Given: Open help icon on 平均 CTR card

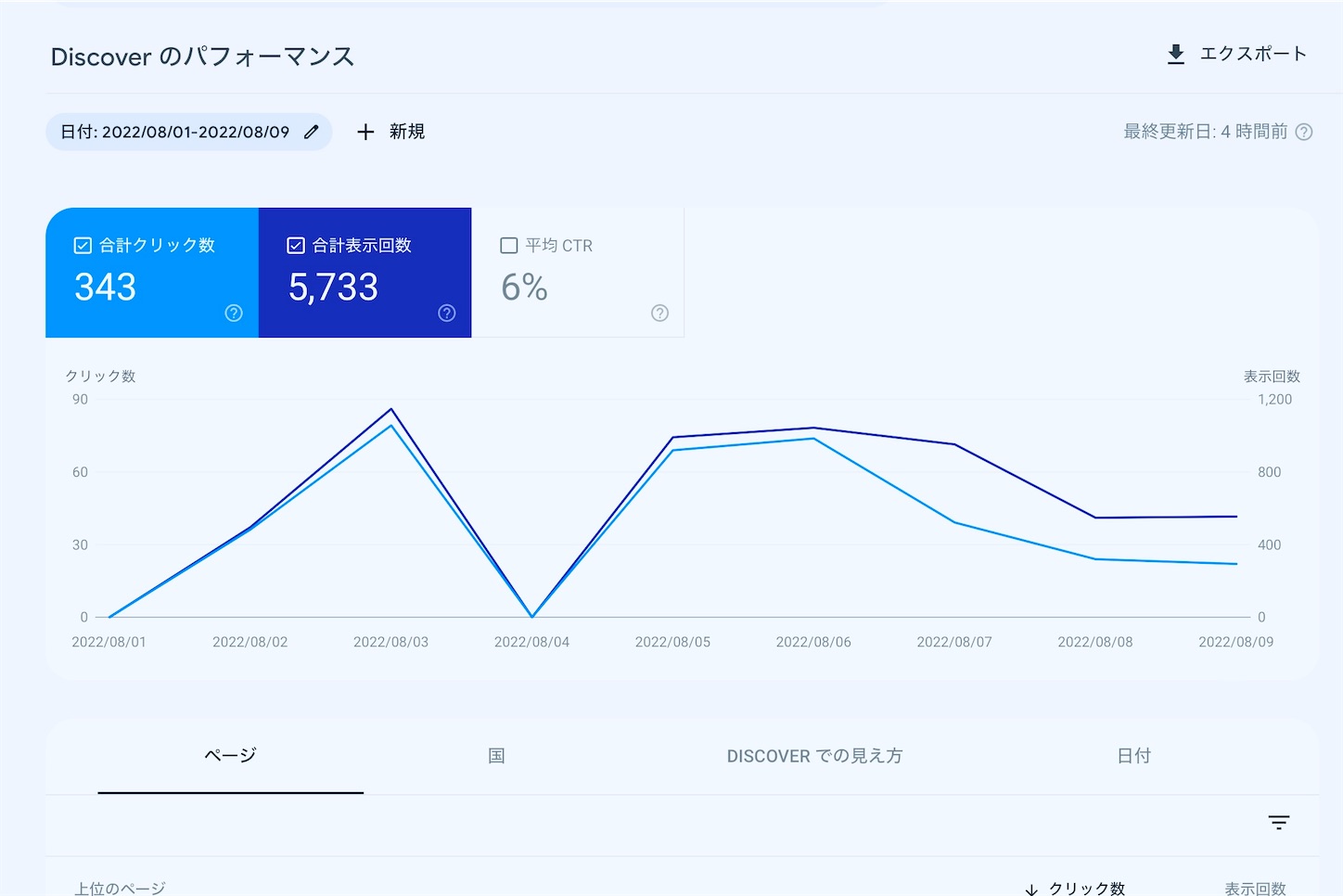Looking at the screenshot, I should click(660, 313).
